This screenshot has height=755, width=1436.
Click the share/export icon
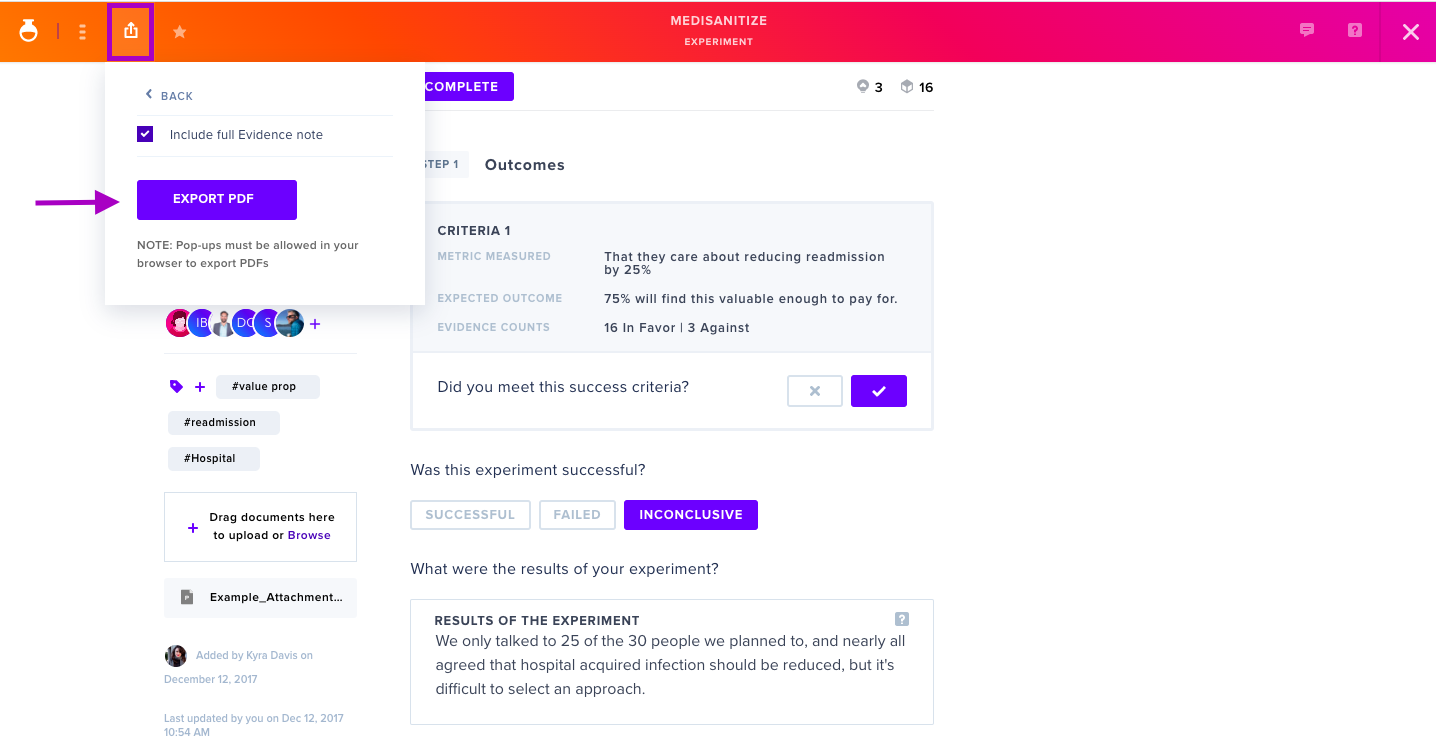(130, 32)
